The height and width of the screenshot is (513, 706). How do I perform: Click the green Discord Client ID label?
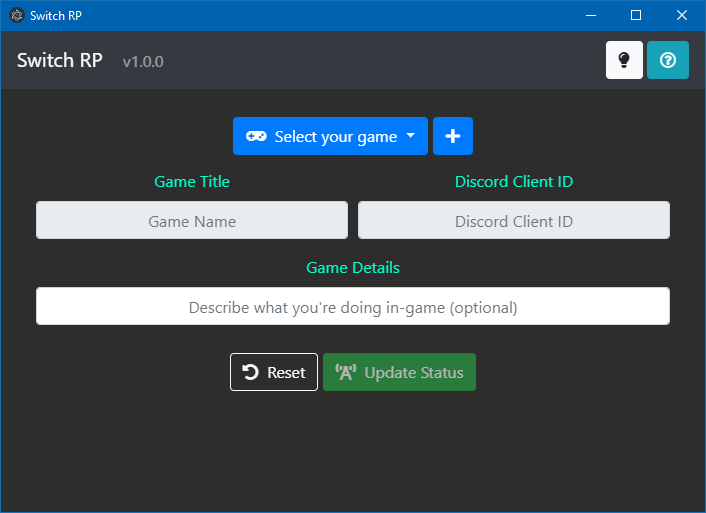point(514,182)
